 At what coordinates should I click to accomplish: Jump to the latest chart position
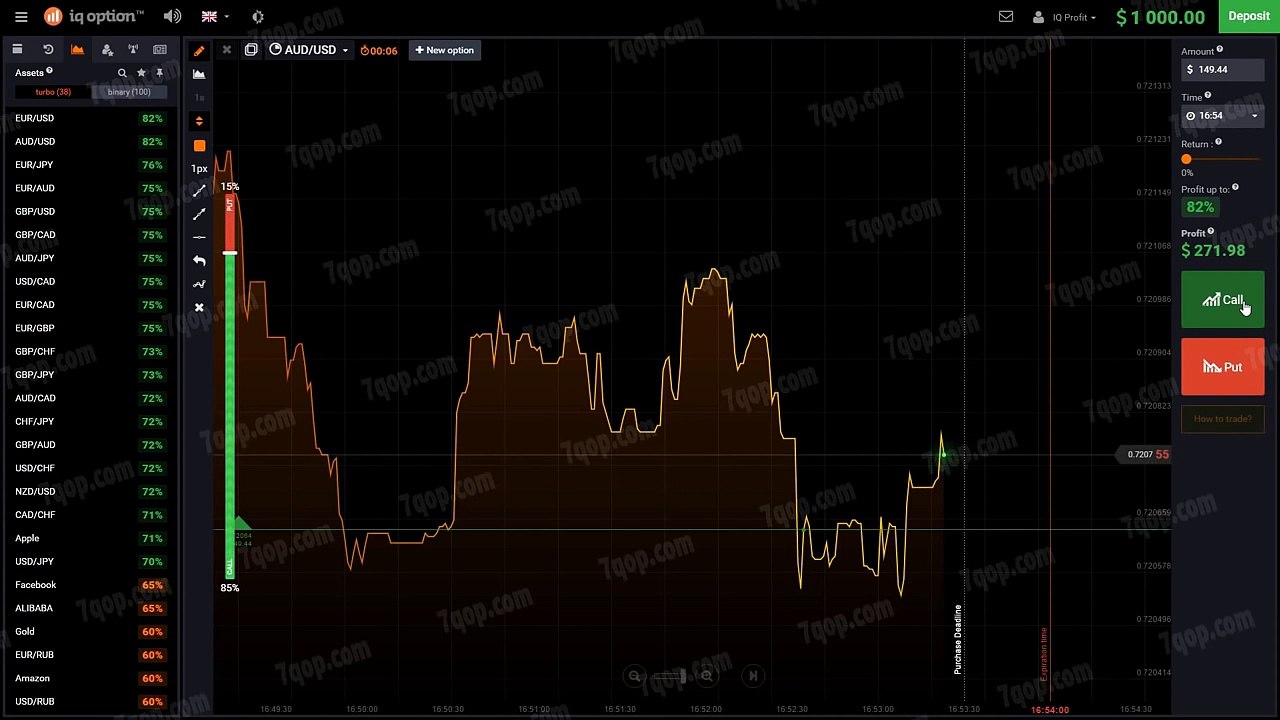(x=754, y=676)
